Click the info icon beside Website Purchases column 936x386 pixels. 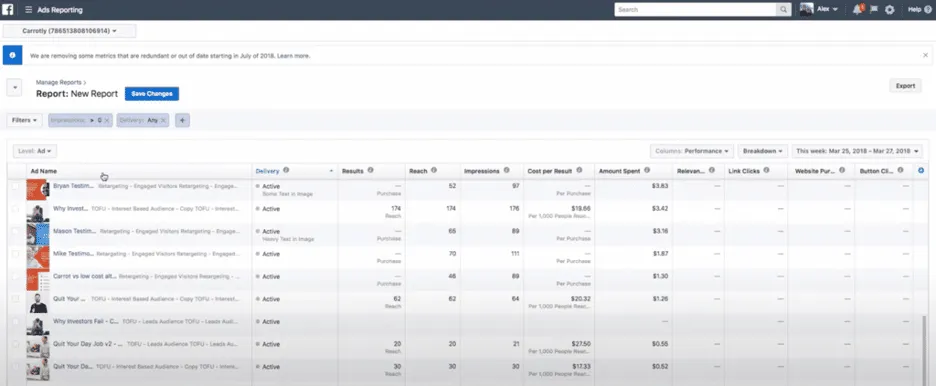tap(842, 171)
